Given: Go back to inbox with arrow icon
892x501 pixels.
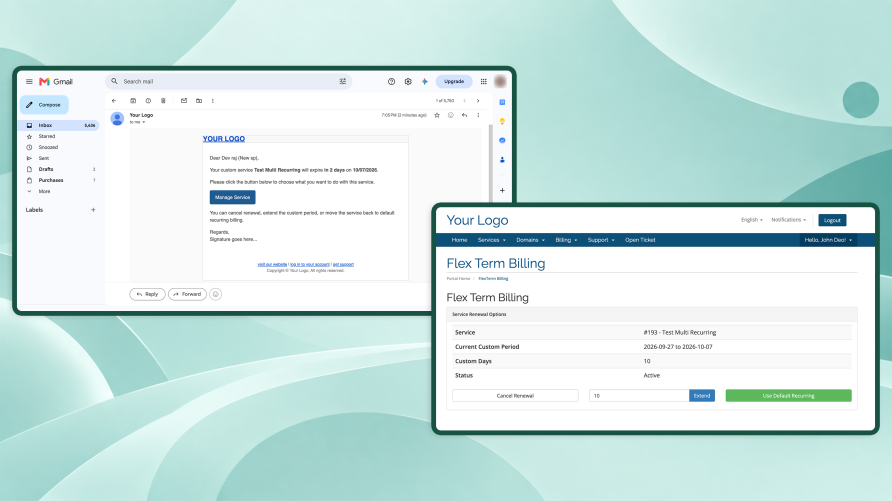Looking at the screenshot, I should click(114, 101).
